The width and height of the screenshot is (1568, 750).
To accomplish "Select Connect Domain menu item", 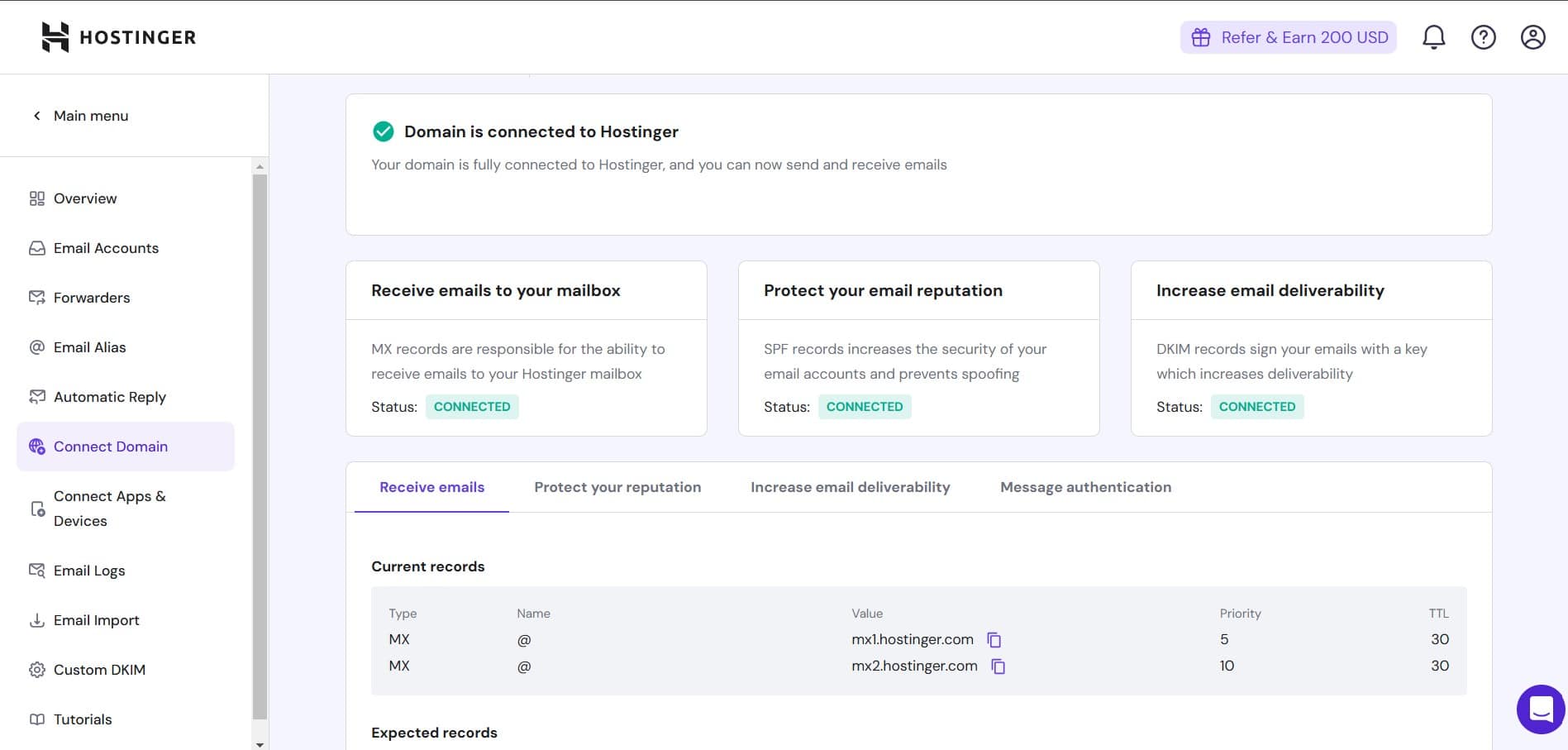I will click(x=126, y=447).
